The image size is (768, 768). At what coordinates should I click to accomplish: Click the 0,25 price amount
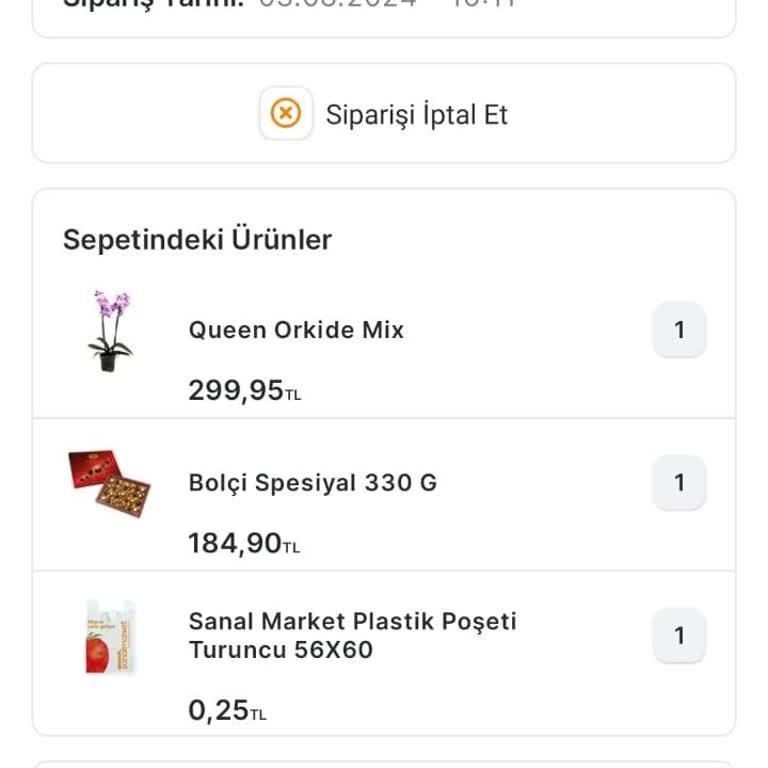pyautogui.click(x=218, y=711)
